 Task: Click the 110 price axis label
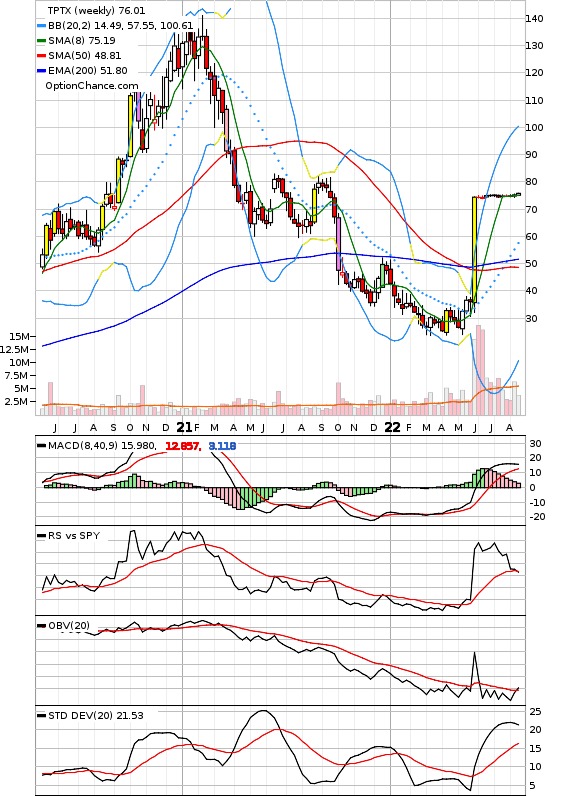pyautogui.click(x=535, y=101)
